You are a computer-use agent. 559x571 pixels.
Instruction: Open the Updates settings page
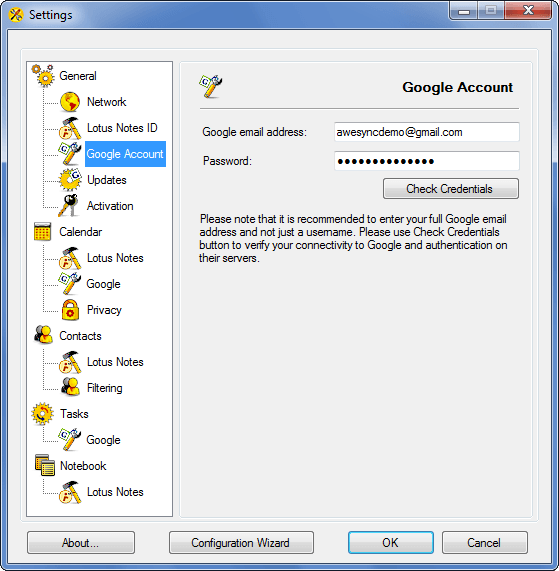coord(107,180)
